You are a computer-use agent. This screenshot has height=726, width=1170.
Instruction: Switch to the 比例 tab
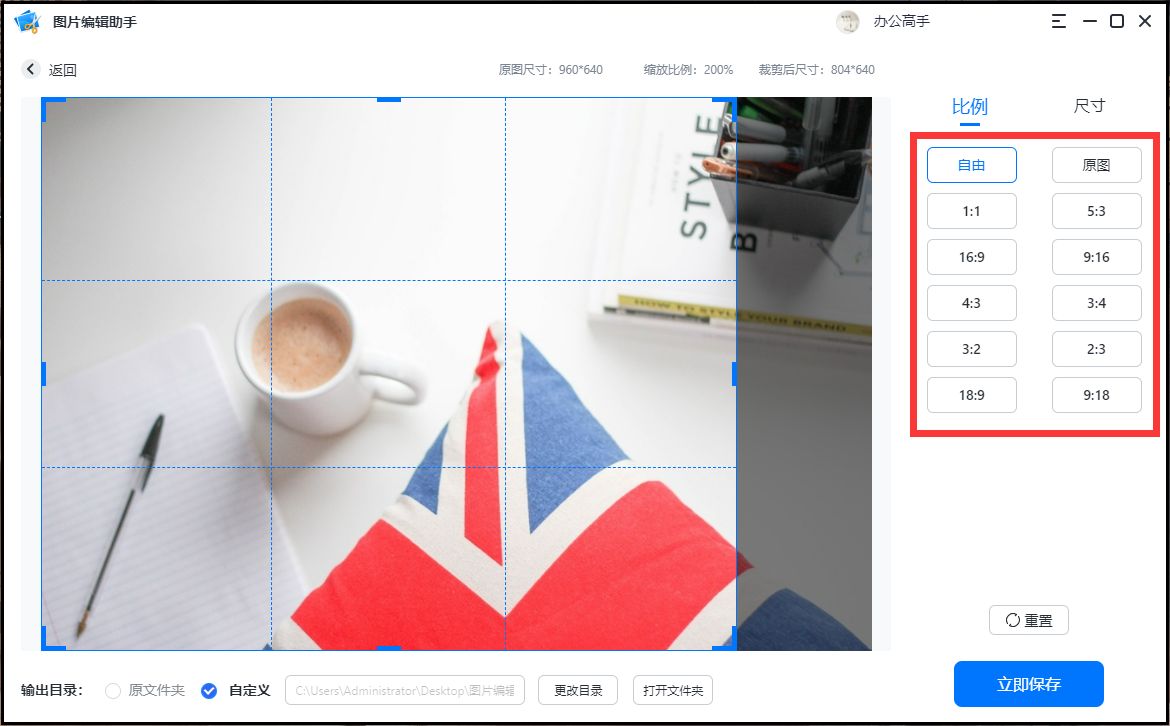968,105
